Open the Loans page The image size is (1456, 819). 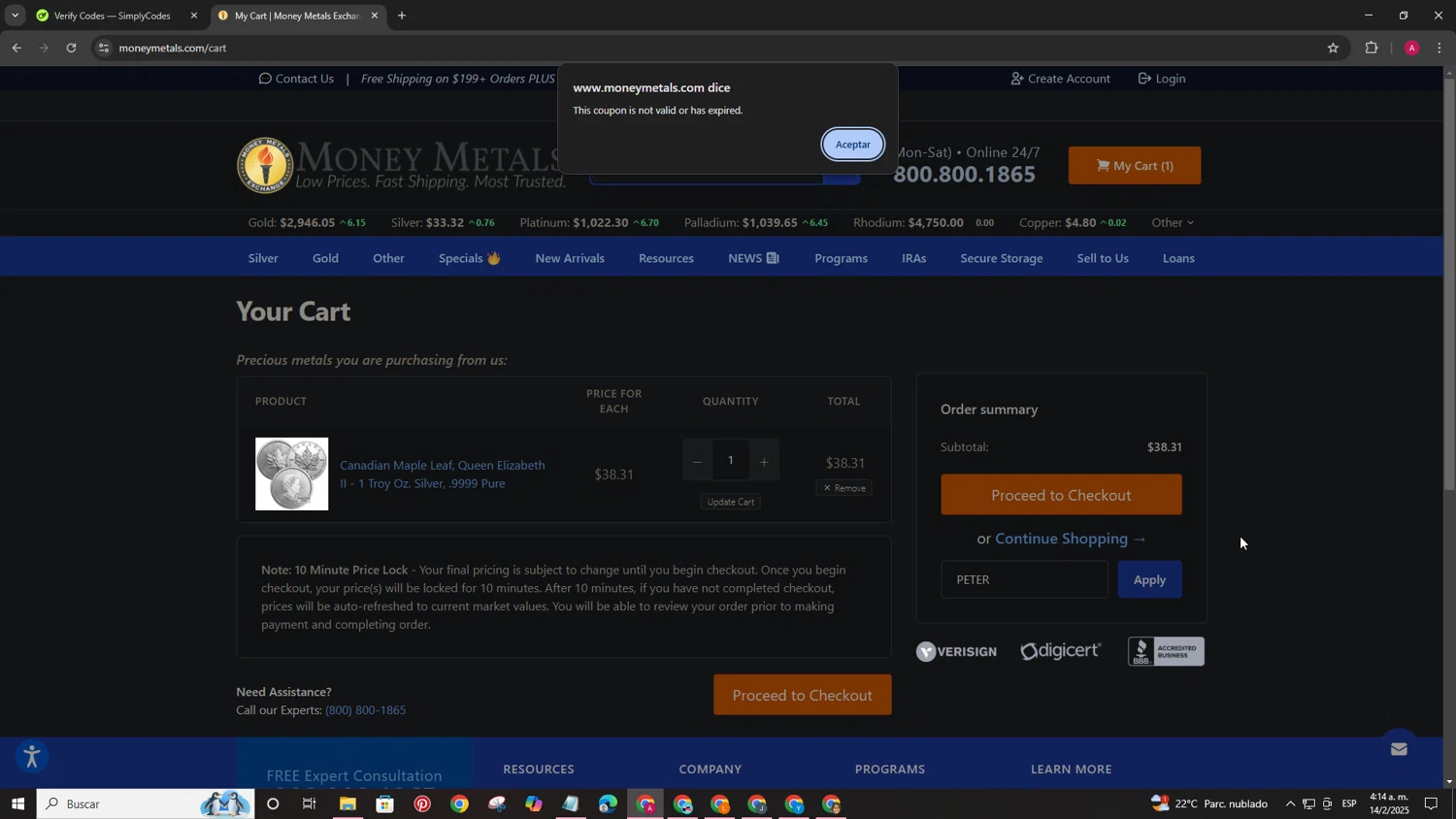coord(1178,258)
